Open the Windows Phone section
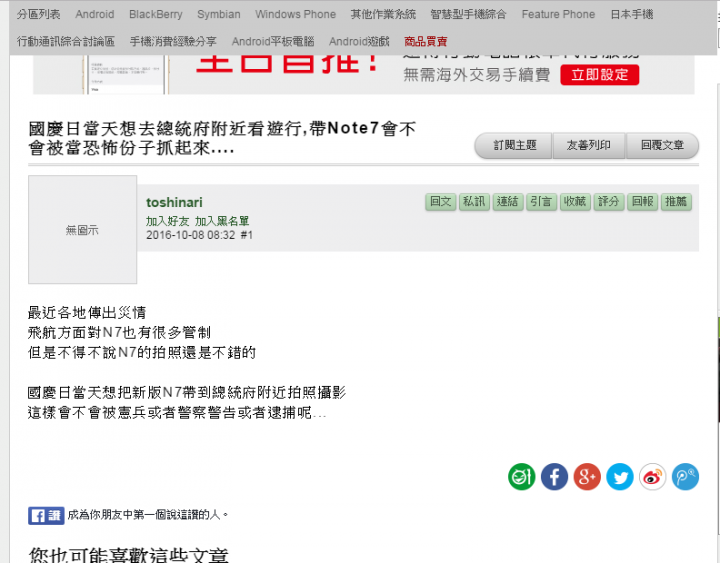Viewport: 720px width, 563px height. pos(295,14)
